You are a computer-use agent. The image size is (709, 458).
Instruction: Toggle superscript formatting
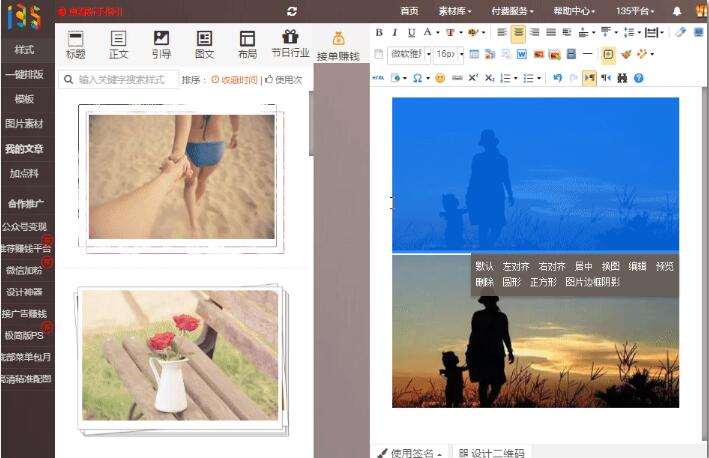click(x=473, y=78)
